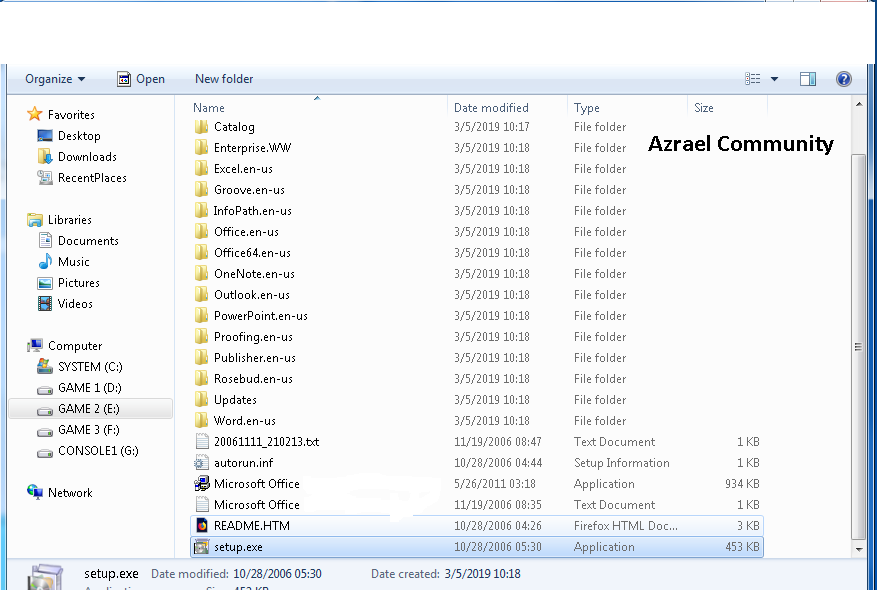Select the Word.en-us folder icon
Screen dimensions: 877x590
click(x=201, y=421)
